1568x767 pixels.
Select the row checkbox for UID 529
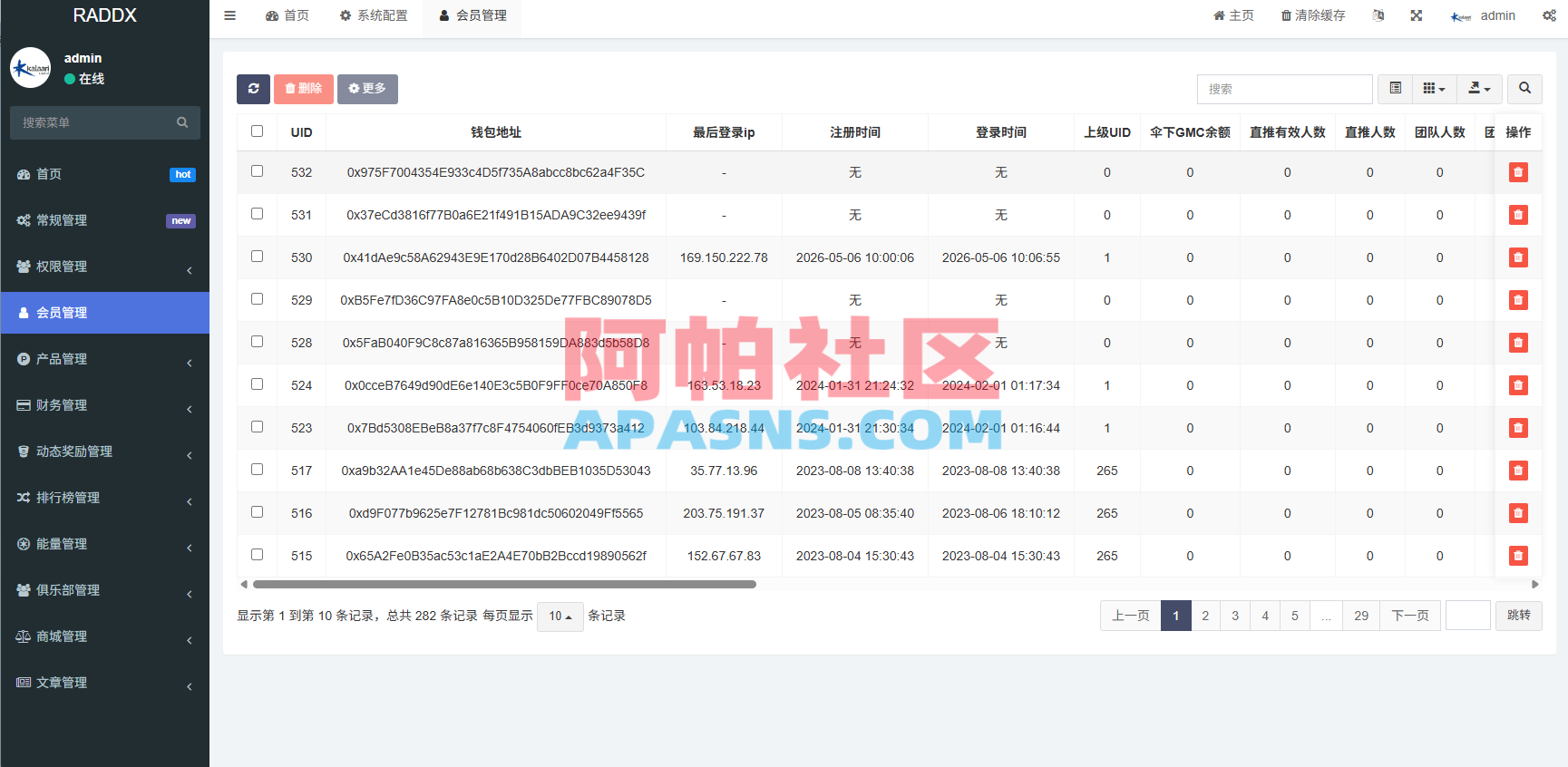click(x=258, y=299)
